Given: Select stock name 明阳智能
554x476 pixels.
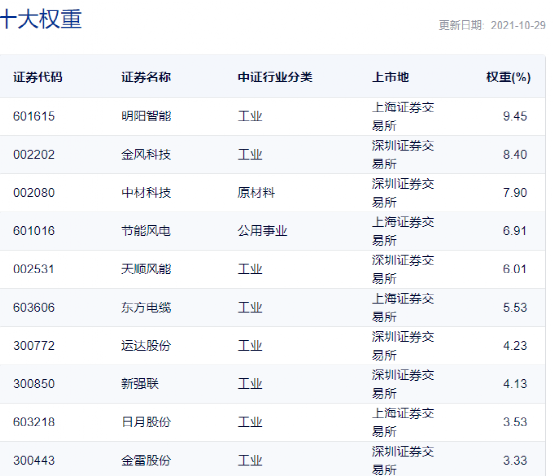Looking at the screenshot, I should click(146, 116).
